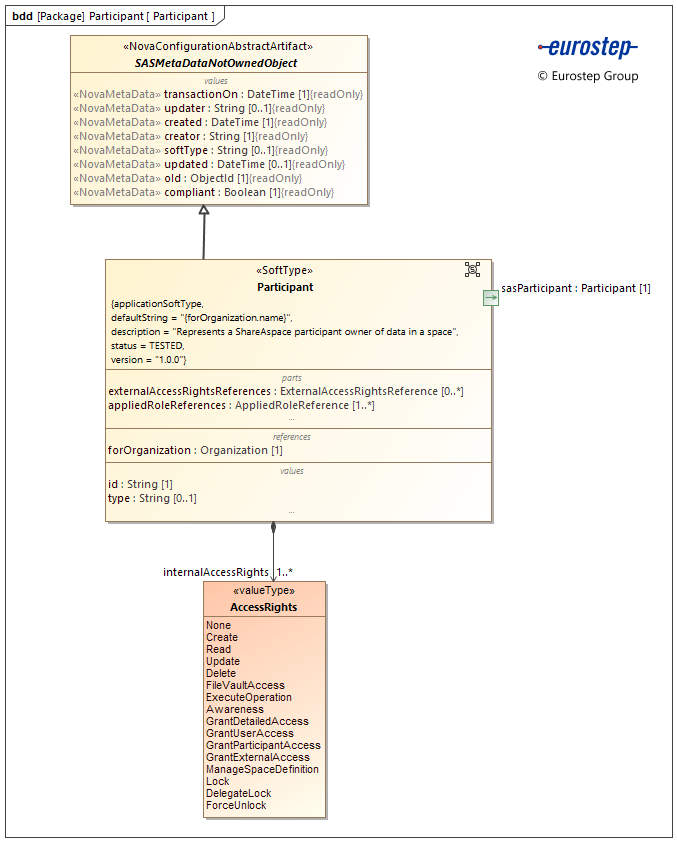
Task: Expand the ellipsis under appliedRoleReferences
Action: 291,419
